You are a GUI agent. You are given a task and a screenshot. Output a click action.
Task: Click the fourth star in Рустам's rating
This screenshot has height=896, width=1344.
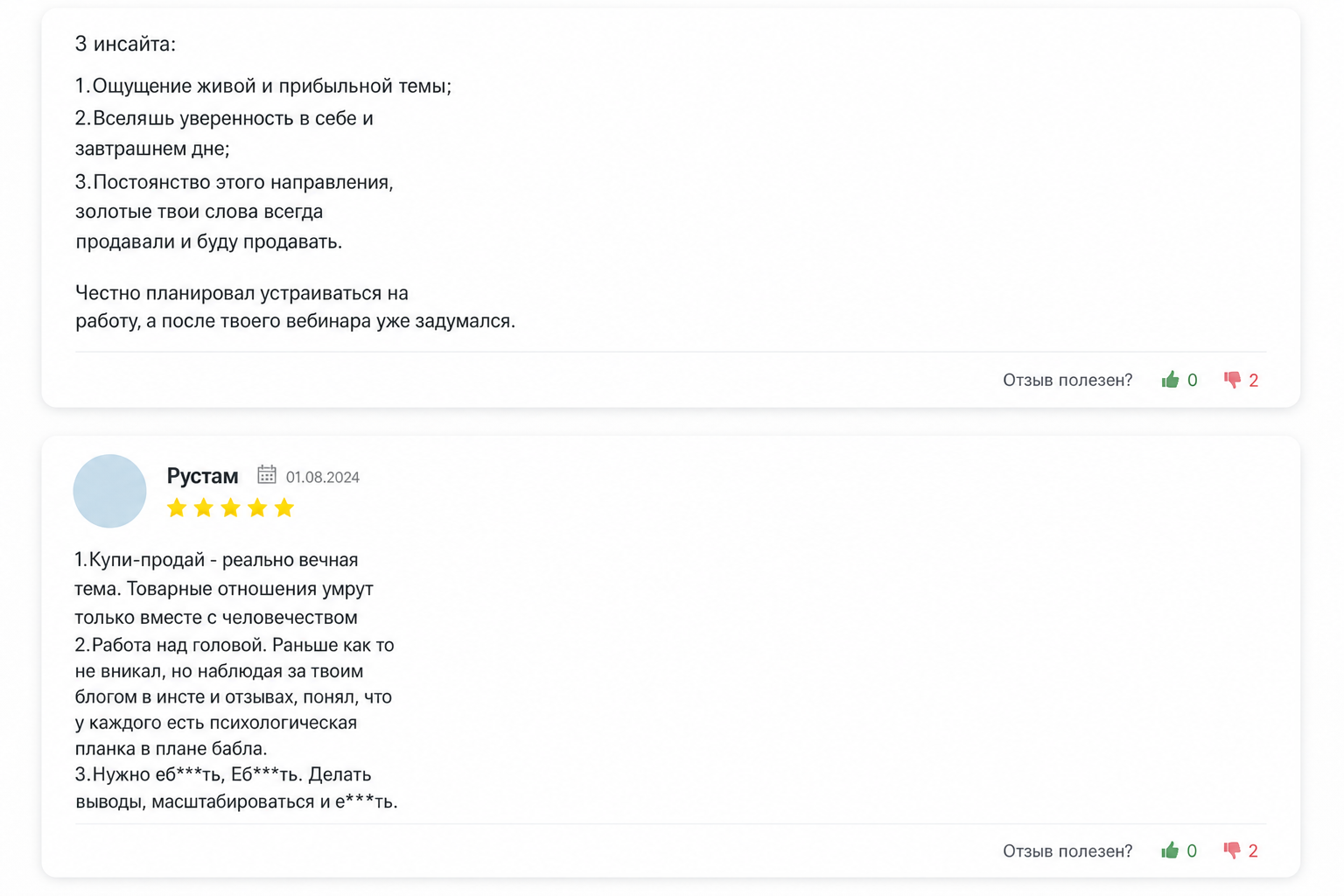click(257, 507)
